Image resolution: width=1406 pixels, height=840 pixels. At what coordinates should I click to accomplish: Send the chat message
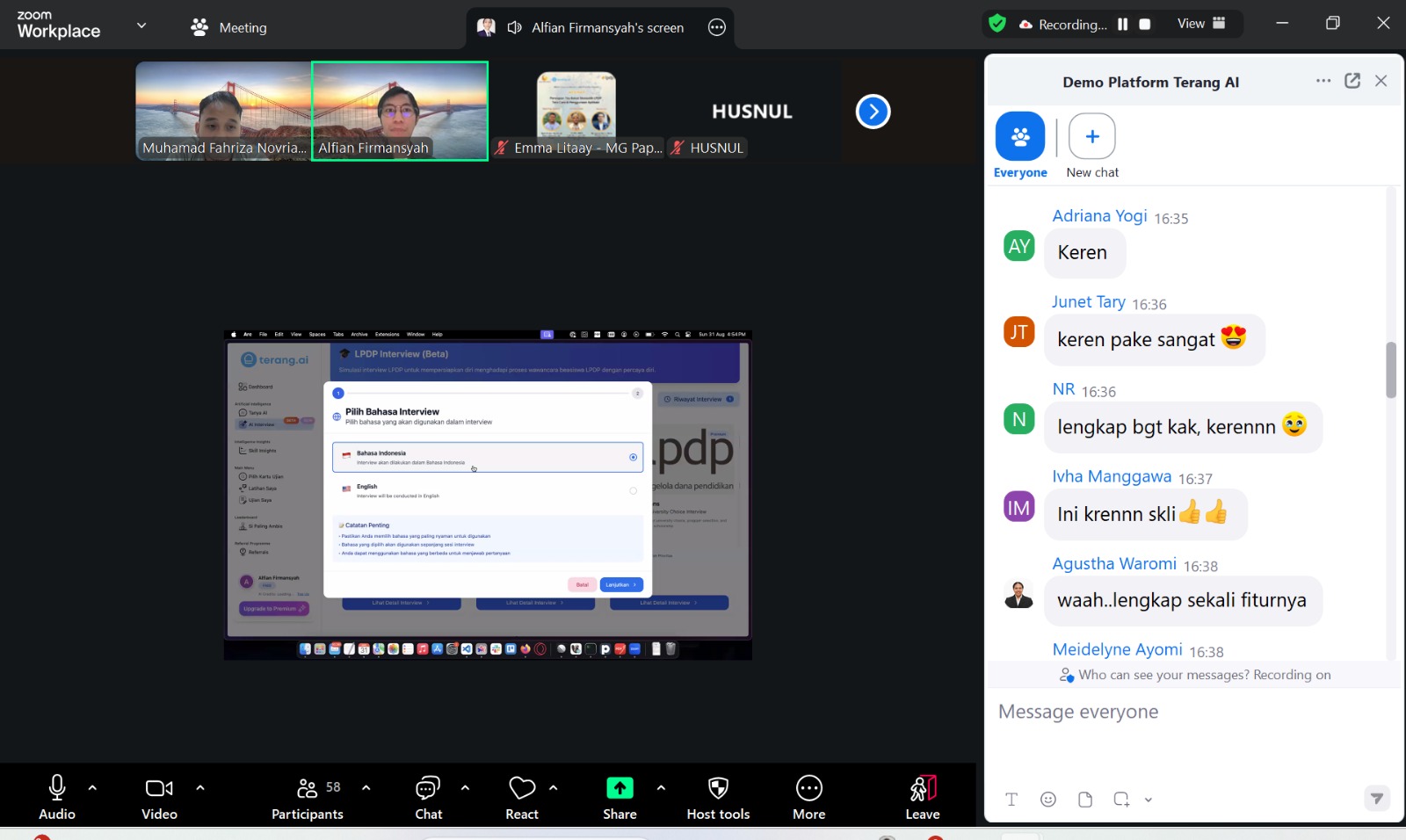(1377, 798)
